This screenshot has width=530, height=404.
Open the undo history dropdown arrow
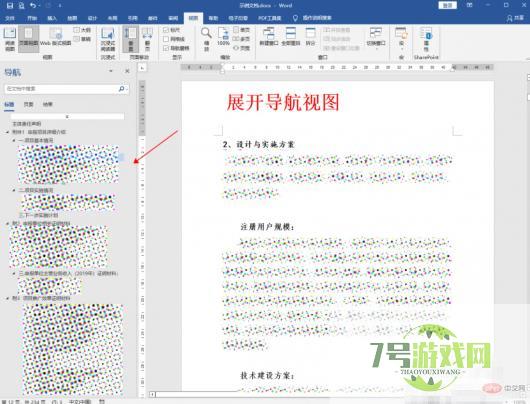click(x=40, y=5)
